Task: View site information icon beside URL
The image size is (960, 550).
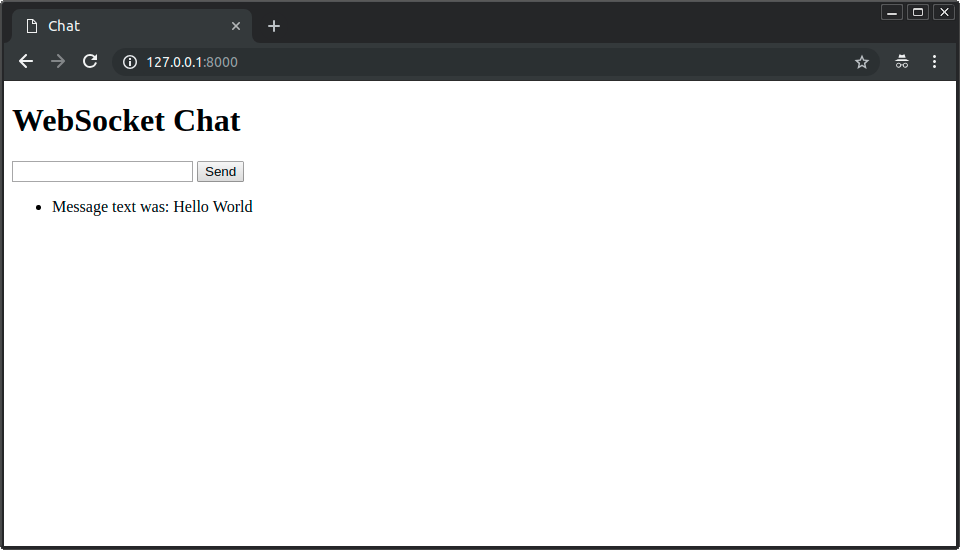Action: (x=129, y=62)
